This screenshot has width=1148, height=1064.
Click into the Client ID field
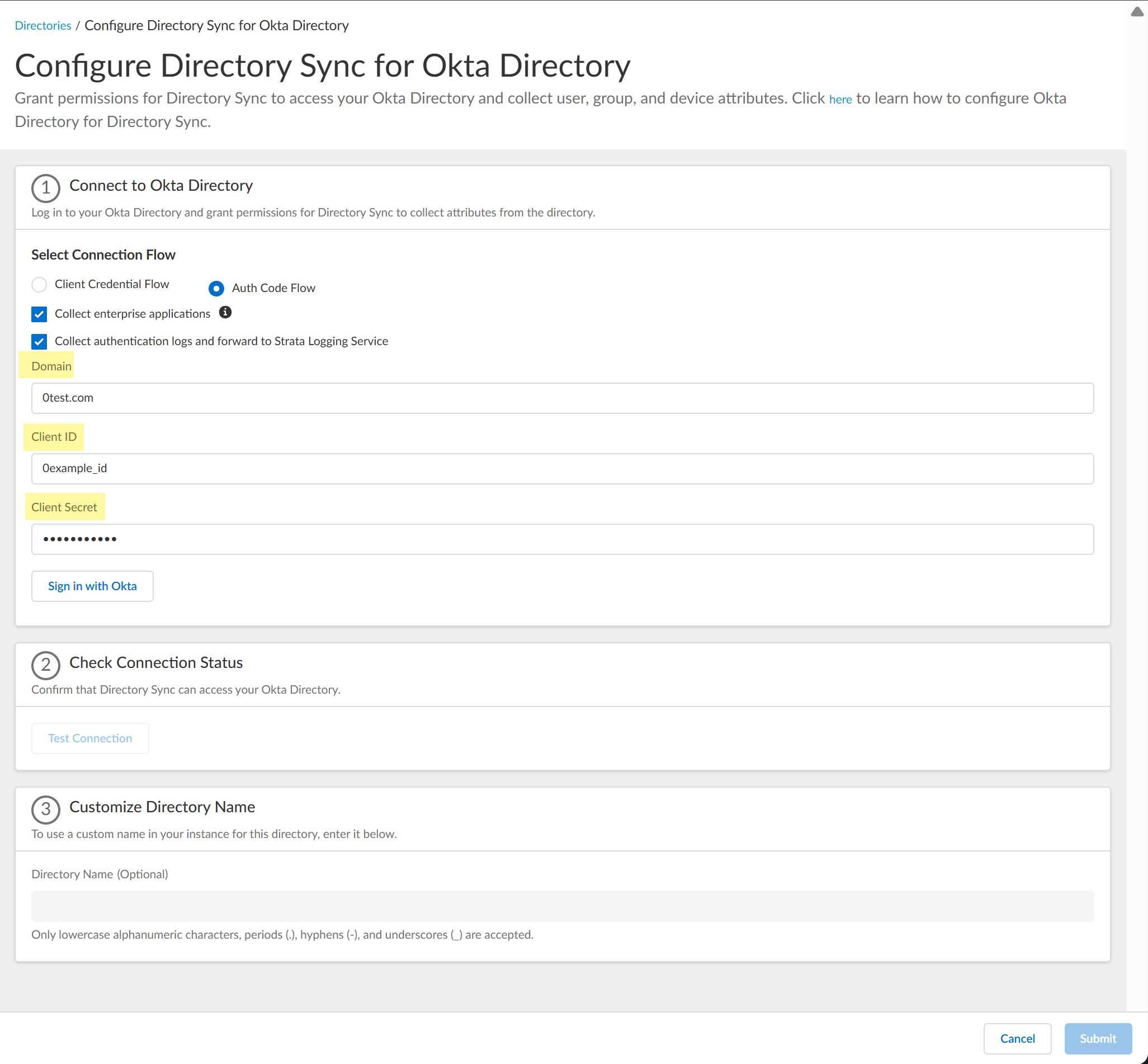(x=561, y=468)
